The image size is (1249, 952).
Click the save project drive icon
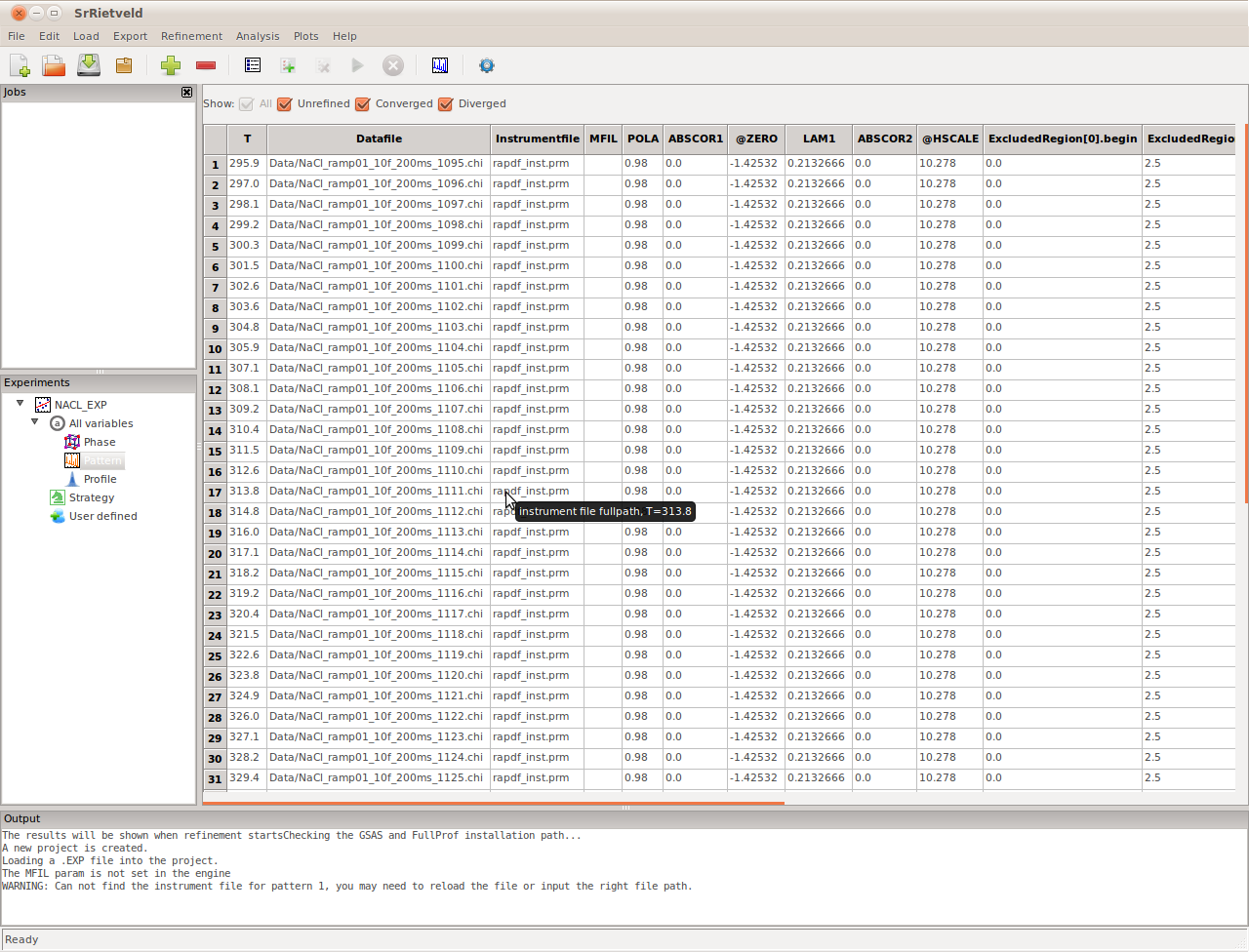pyautogui.click(x=89, y=65)
